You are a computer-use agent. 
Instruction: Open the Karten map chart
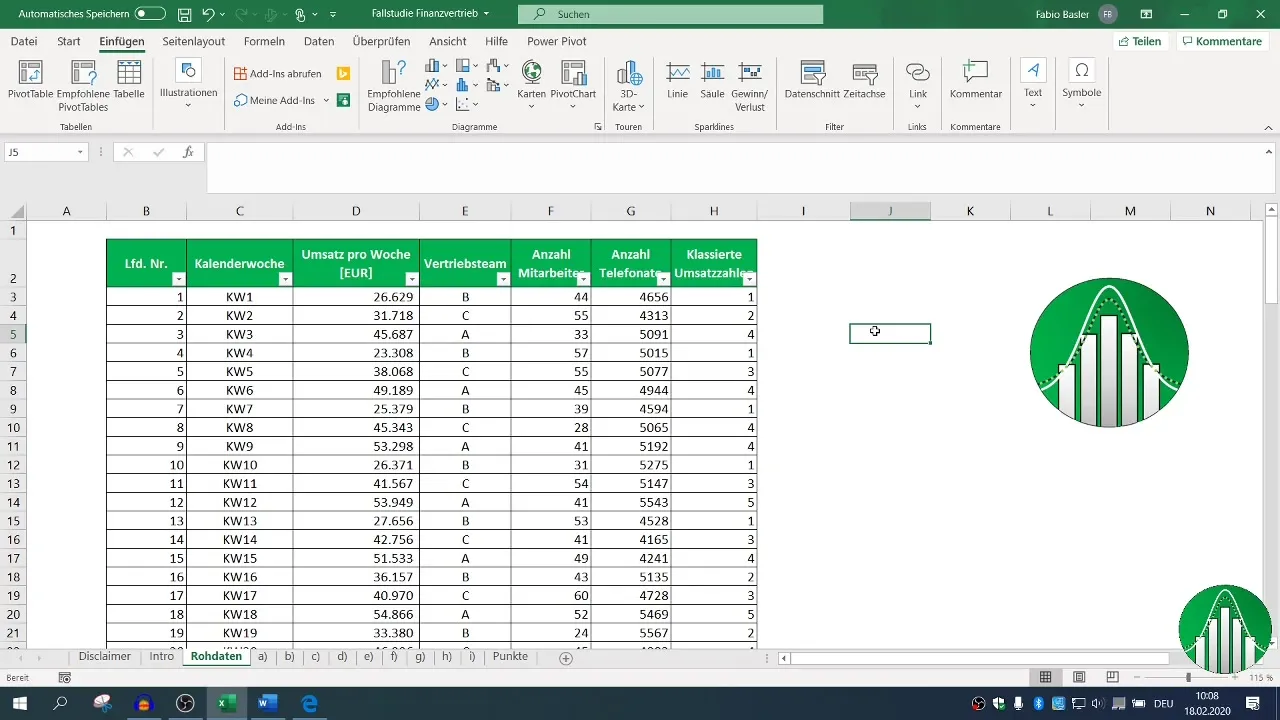(x=532, y=84)
